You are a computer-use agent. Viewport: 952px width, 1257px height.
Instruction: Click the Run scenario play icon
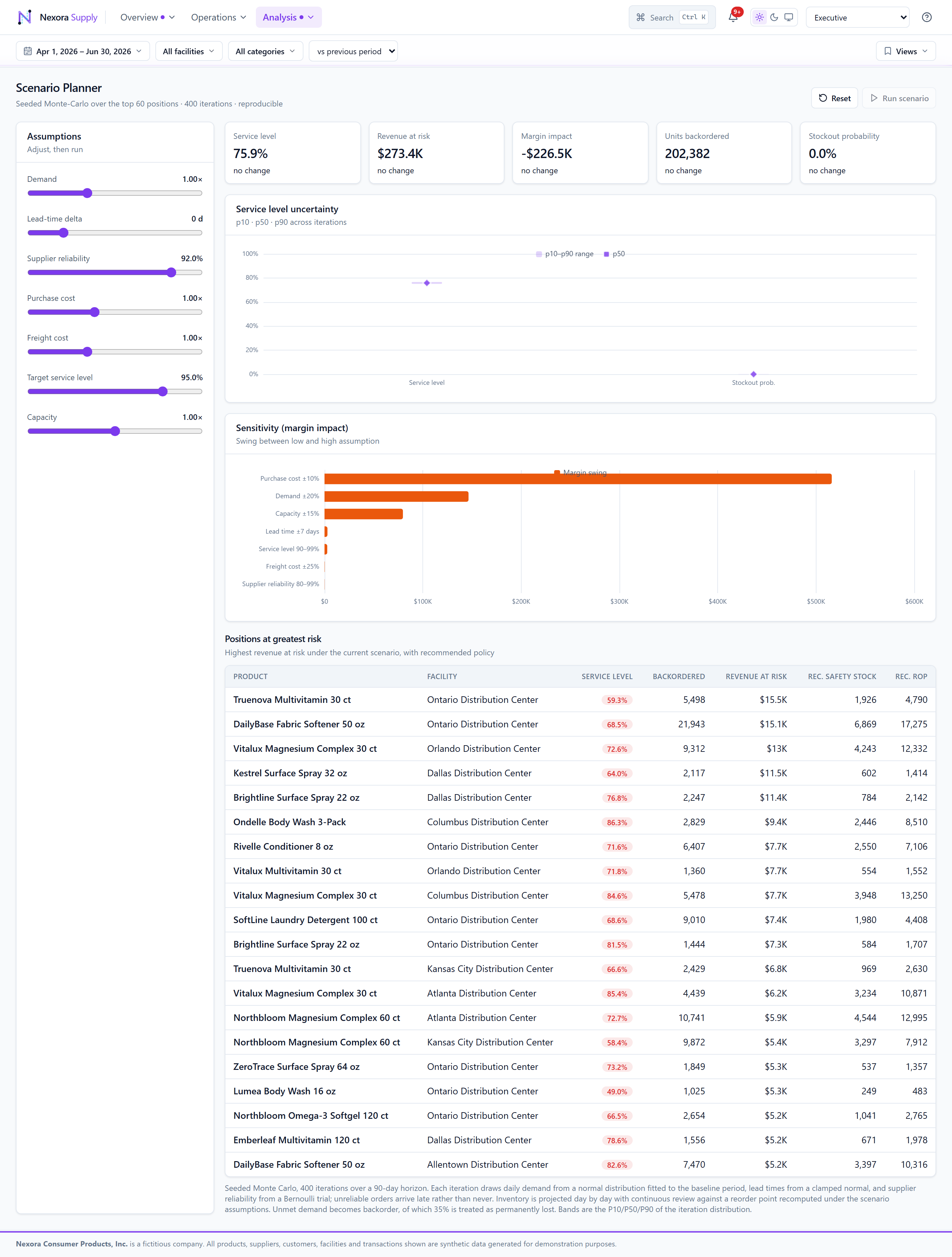coord(874,98)
